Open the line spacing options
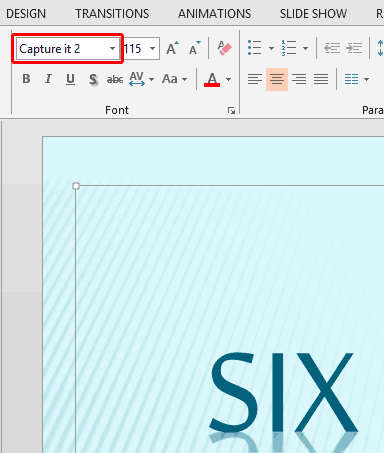This screenshot has height=453, width=384. coord(380,48)
